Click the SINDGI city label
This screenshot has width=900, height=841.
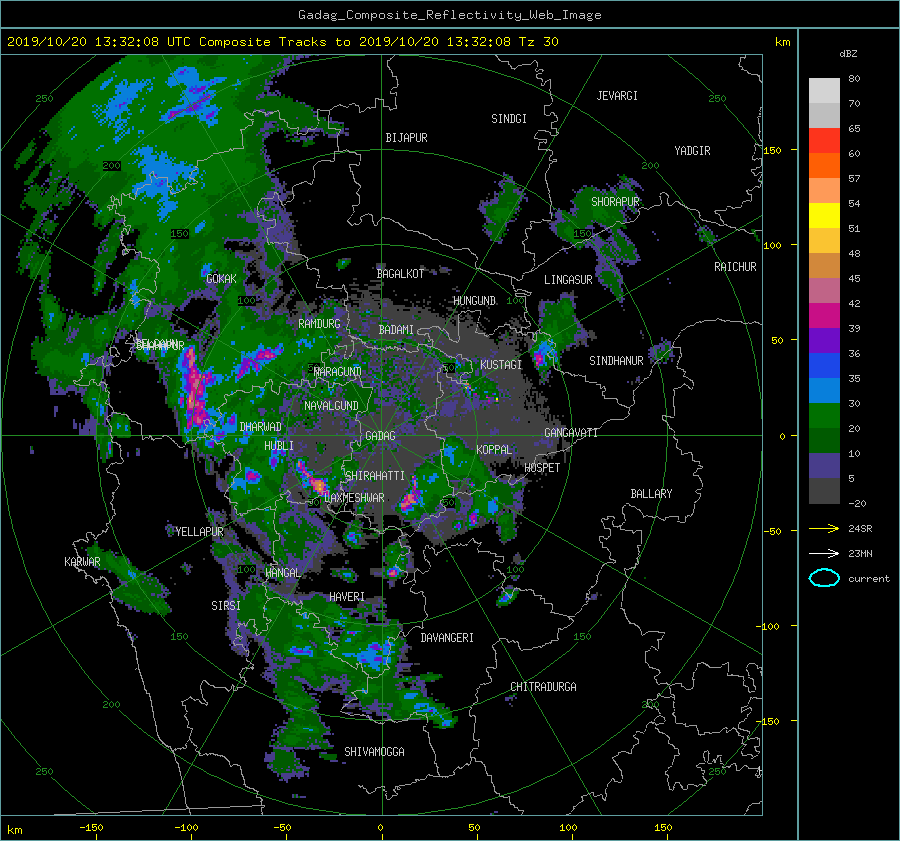point(509,119)
